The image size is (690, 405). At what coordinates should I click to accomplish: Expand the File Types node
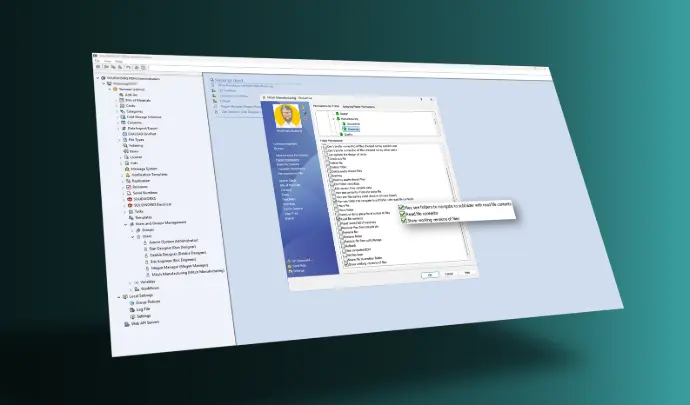[x=120, y=140]
